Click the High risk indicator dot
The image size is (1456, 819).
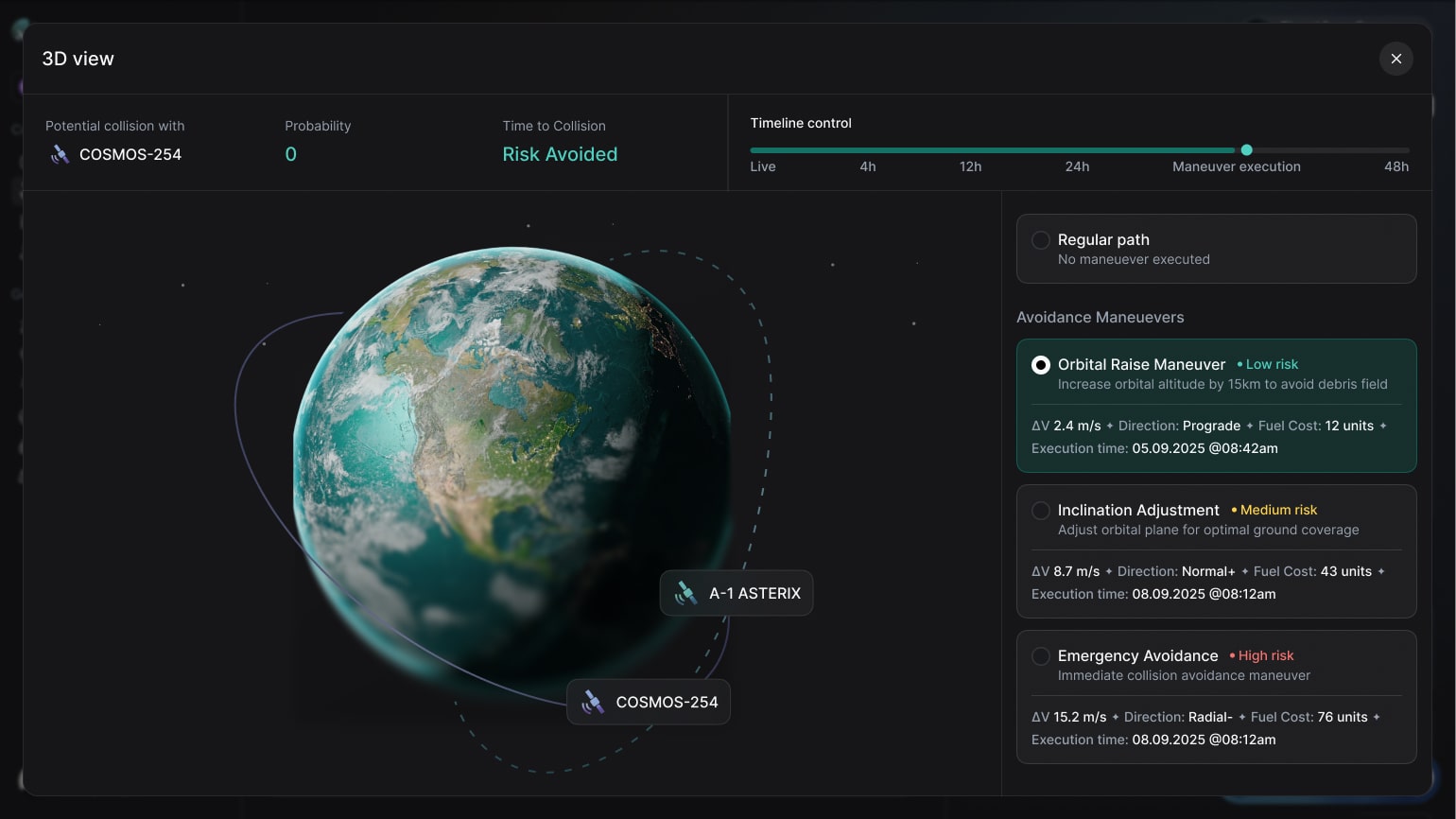(1232, 655)
